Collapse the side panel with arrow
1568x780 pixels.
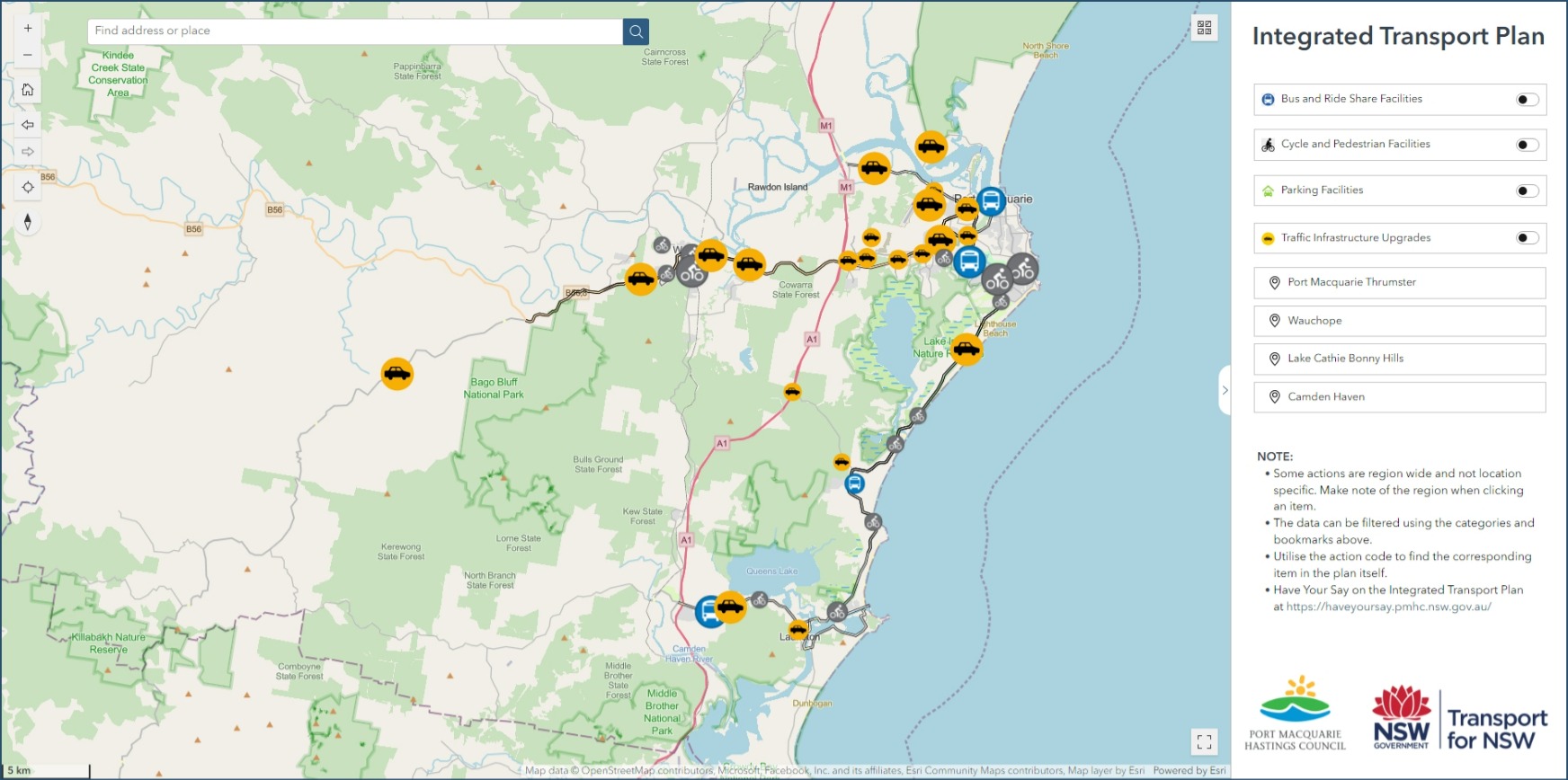click(1224, 390)
